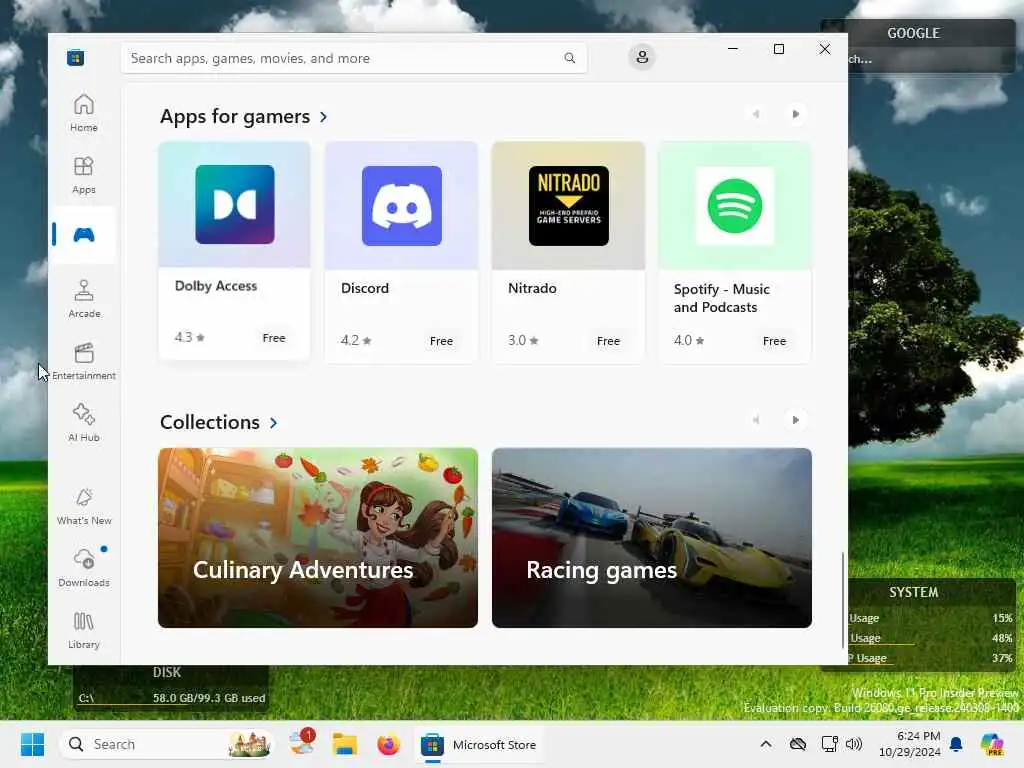The width and height of the screenshot is (1024, 768).
Task: Open Copilot preview icon in taskbar
Action: click(992, 744)
